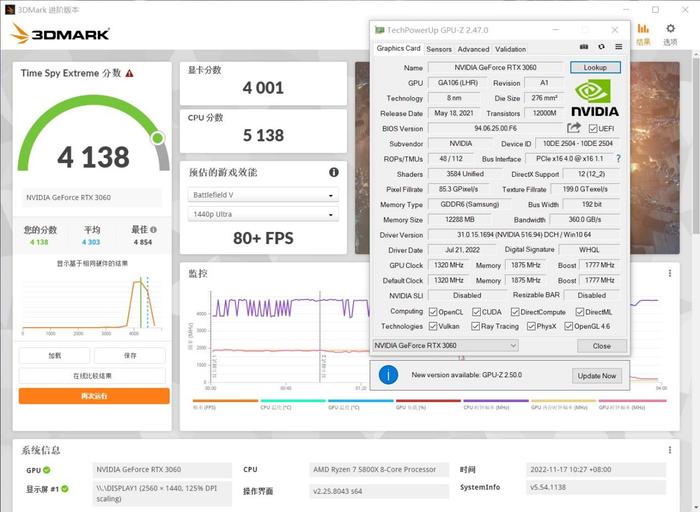Click the Memory Size 12288 MB field
This screenshot has width=700, height=512.
tap(459, 220)
